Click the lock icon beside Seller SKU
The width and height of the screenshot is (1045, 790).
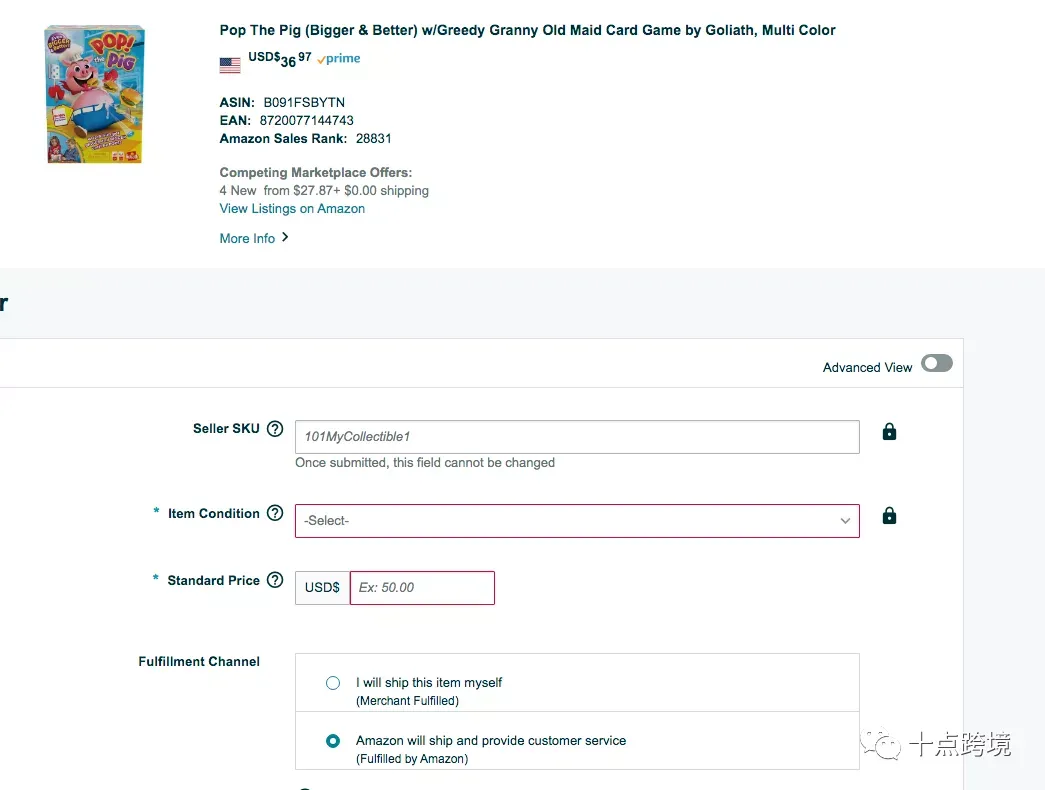(889, 431)
